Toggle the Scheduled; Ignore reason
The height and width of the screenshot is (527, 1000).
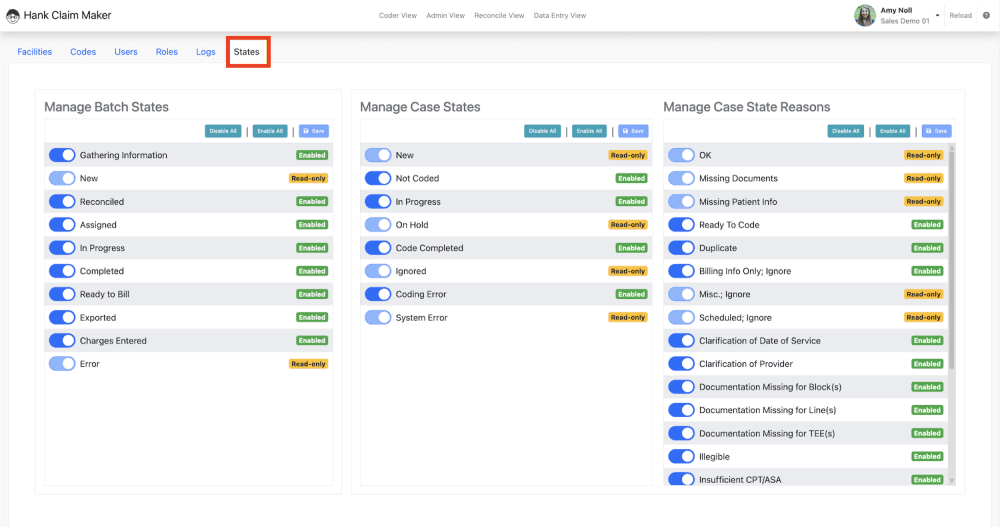tap(681, 317)
